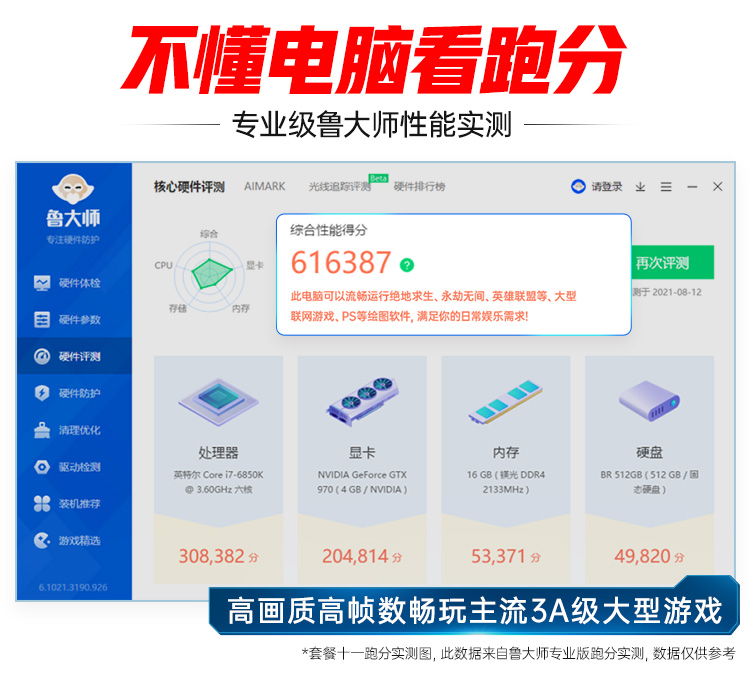Select 硬件评测 gauge icon in sidebar

pyautogui.click(x=42, y=356)
